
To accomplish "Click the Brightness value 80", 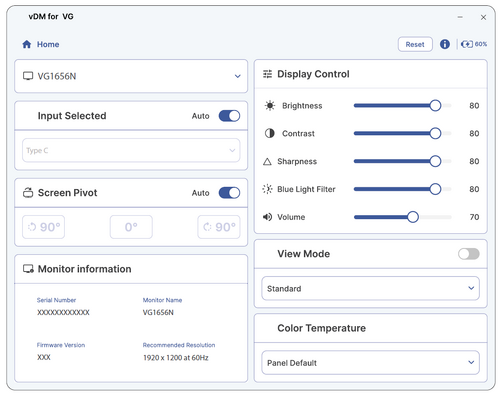I will (x=474, y=106).
